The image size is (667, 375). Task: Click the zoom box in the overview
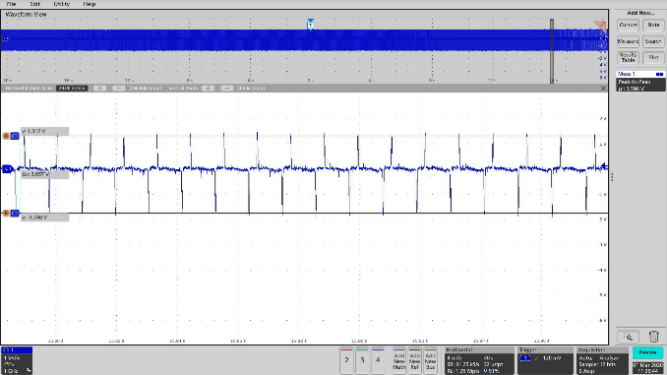[552, 51]
